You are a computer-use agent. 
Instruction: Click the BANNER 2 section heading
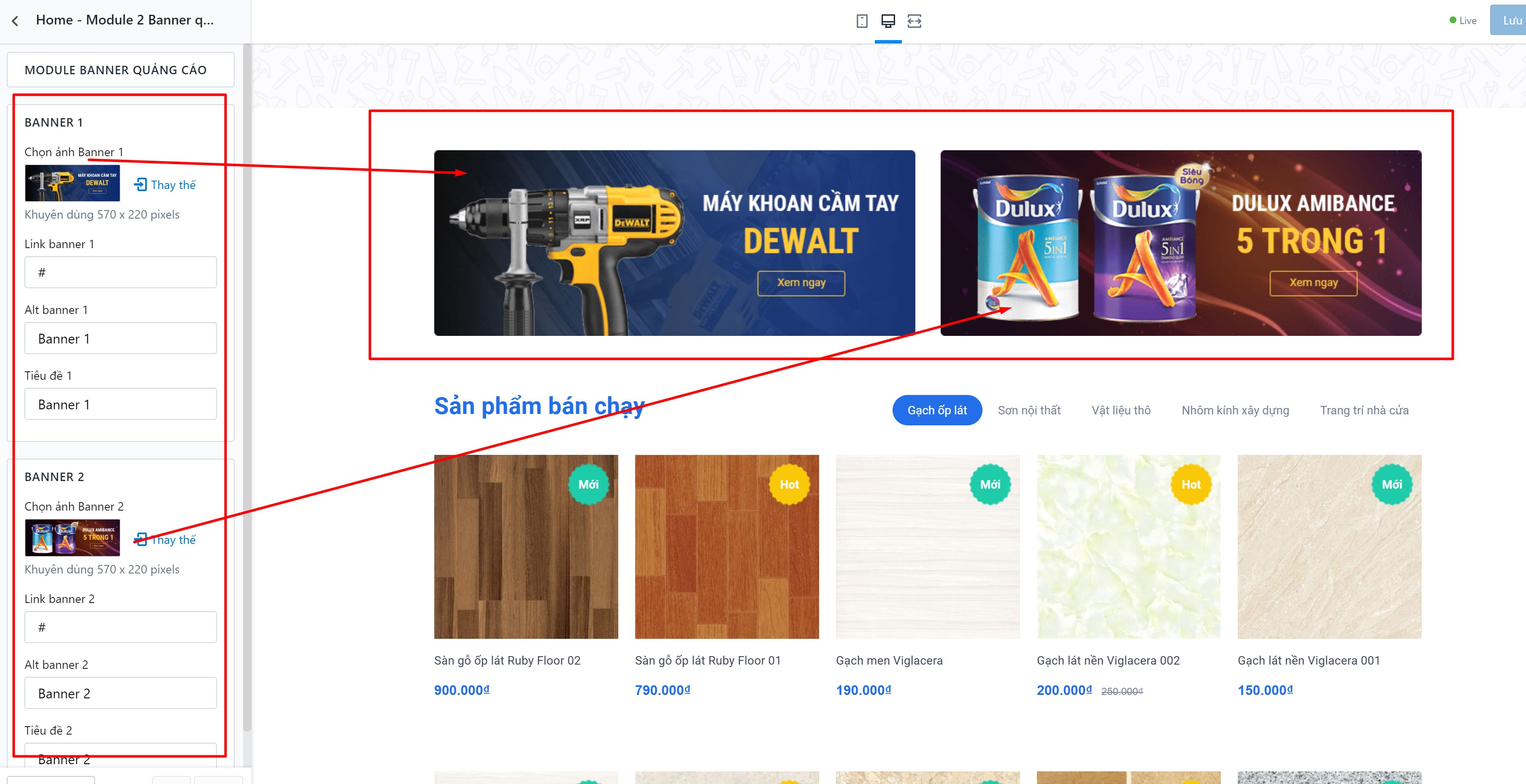click(x=54, y=477)
